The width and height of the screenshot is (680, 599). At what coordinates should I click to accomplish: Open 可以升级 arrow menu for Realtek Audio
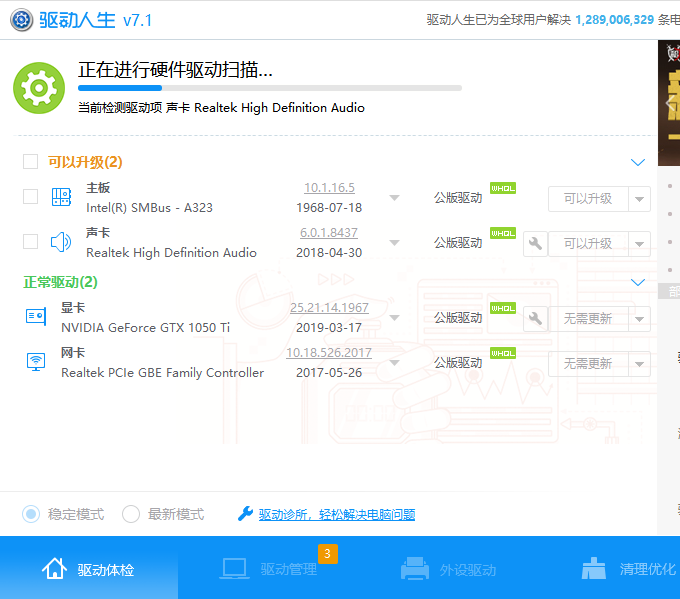[639, 244]
